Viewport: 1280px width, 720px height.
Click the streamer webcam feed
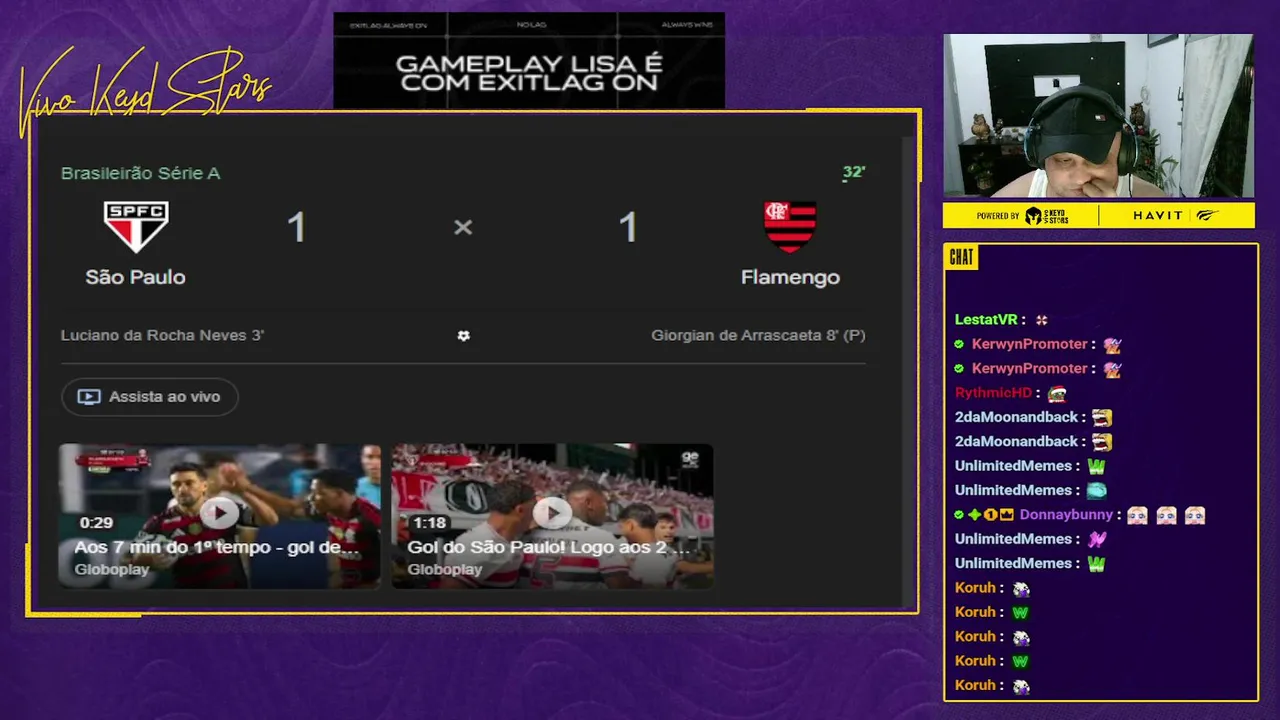pos(1099,116)
